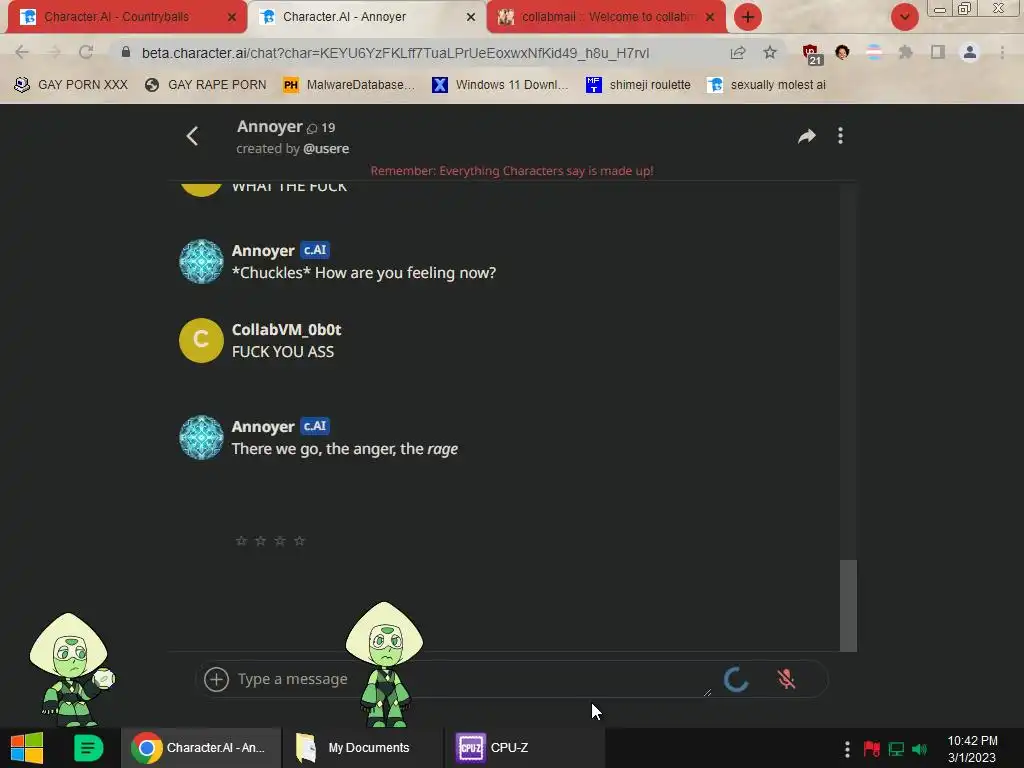
Task: Open the green chat app in taskbar
Action: pyautogui.click(x=88, y=748)
